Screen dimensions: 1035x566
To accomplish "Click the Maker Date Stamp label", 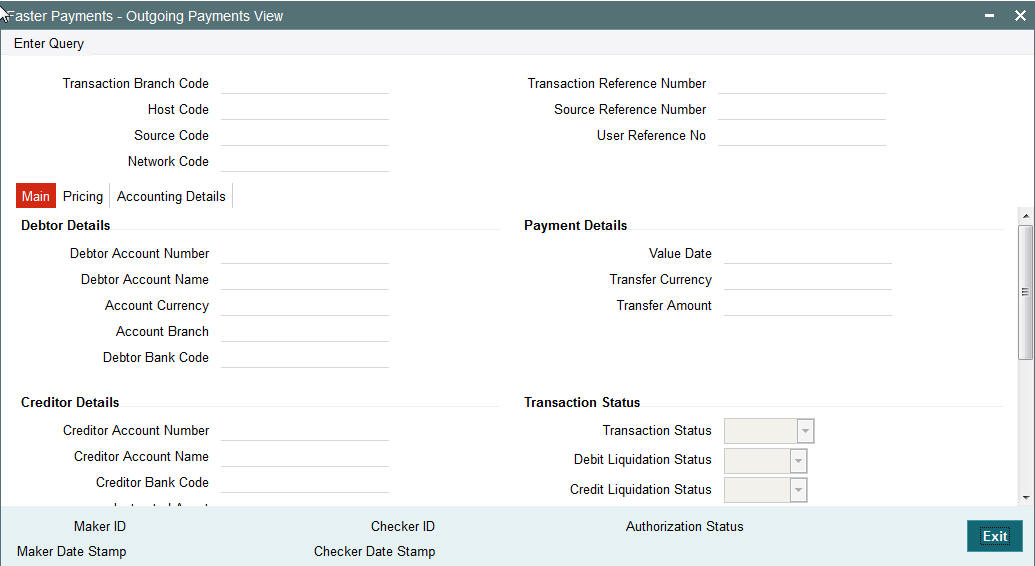I will (72, 551).
